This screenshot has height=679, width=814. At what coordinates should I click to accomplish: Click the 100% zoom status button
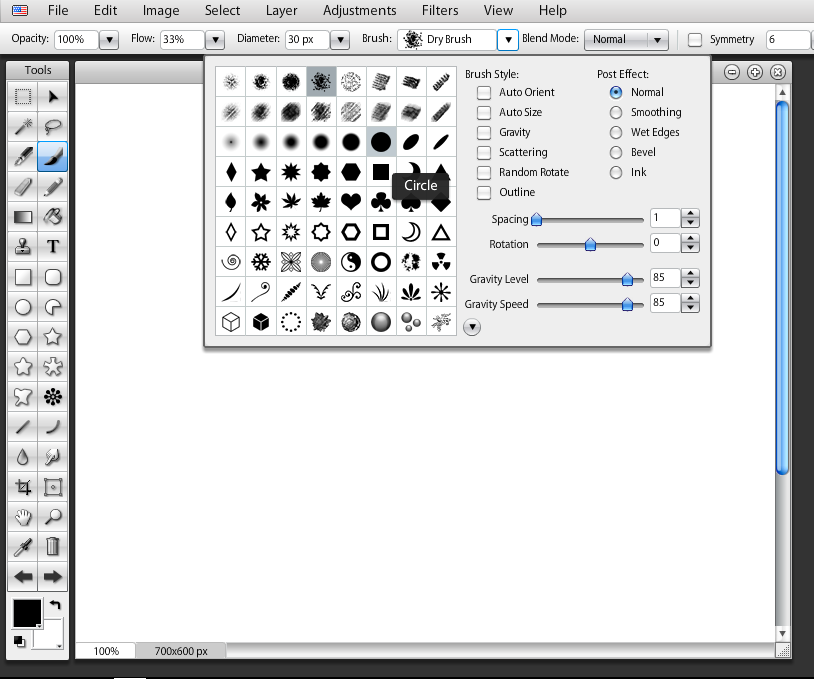click(106, 651)
